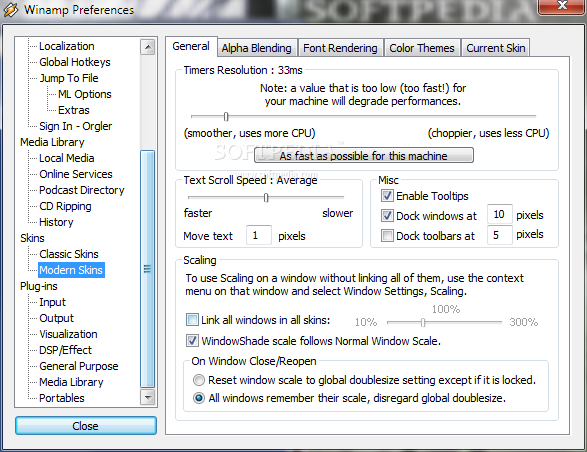The image size is (587, 452).
Task: Open DSP/Effect plug-ins preferences
Action: (66, 350)
